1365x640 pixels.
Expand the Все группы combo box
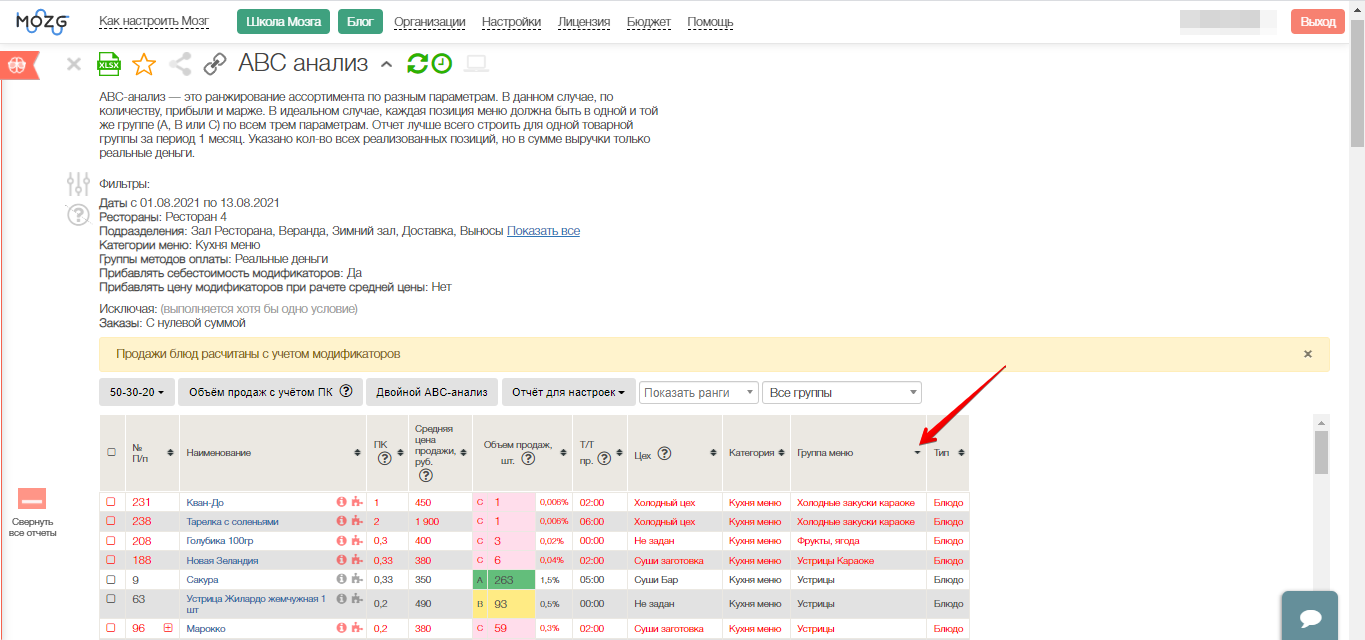pos(841,393)
